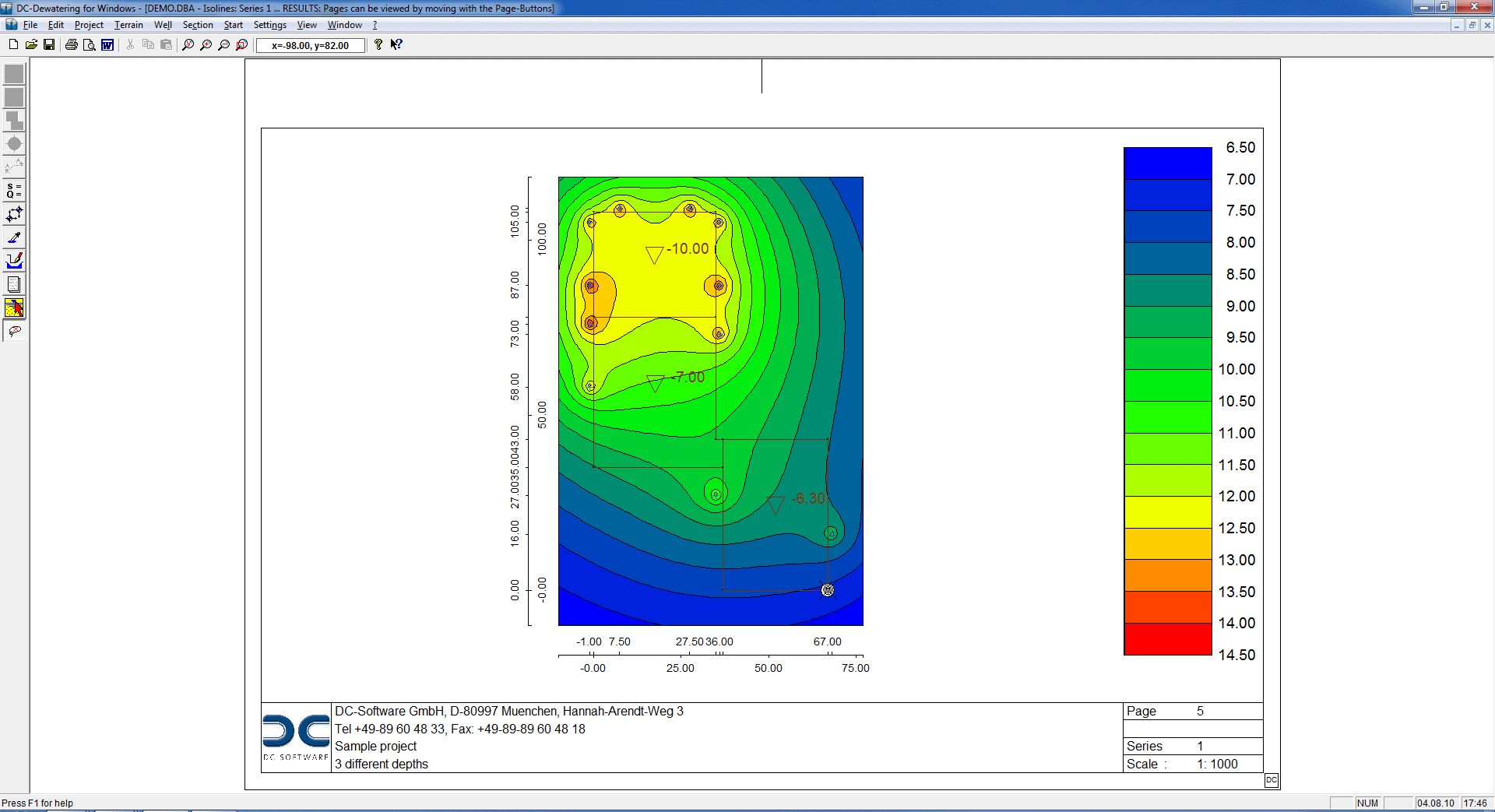1495x812 pixels.
Task: Open Print Preview from the toolbar
Action: click(90, 45)
